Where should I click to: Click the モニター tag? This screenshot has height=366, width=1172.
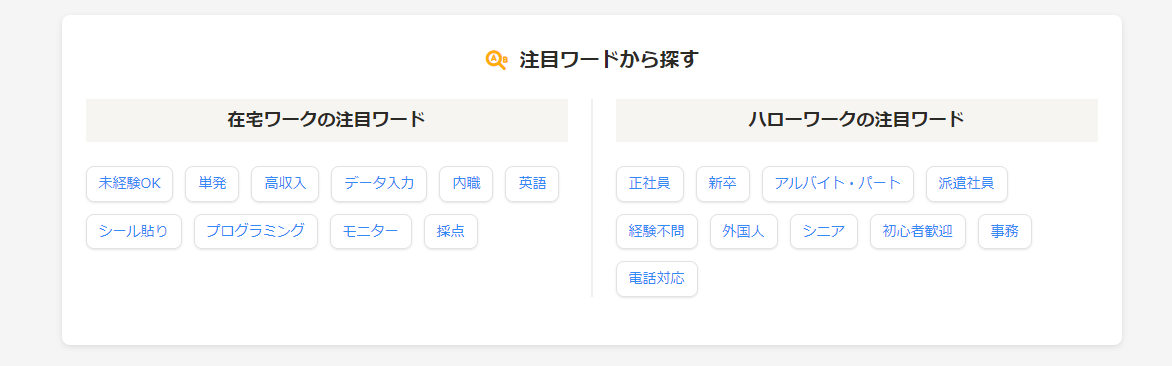[371, 232]
